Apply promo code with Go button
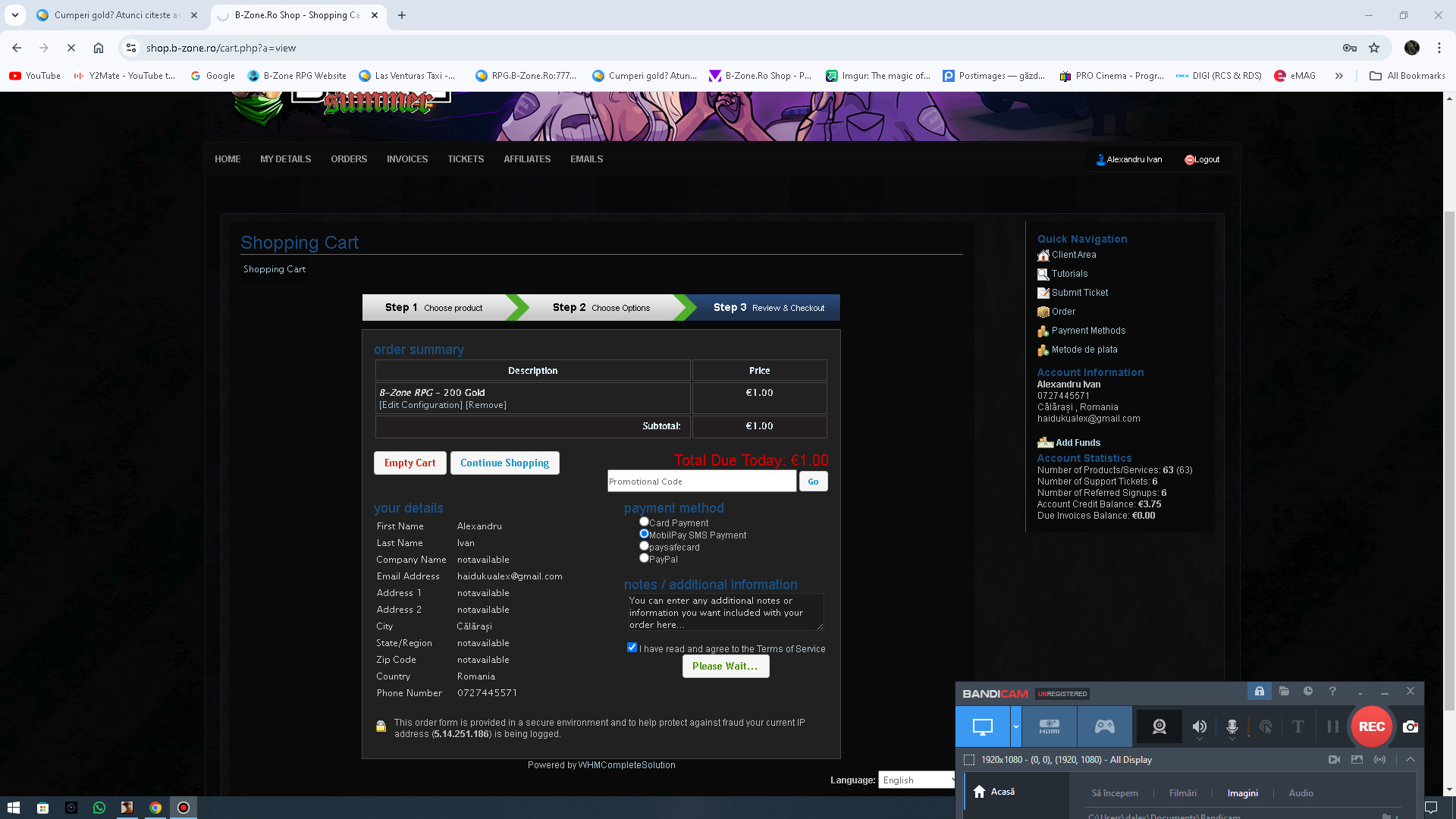1456x819 pixels. pos(813,482)
